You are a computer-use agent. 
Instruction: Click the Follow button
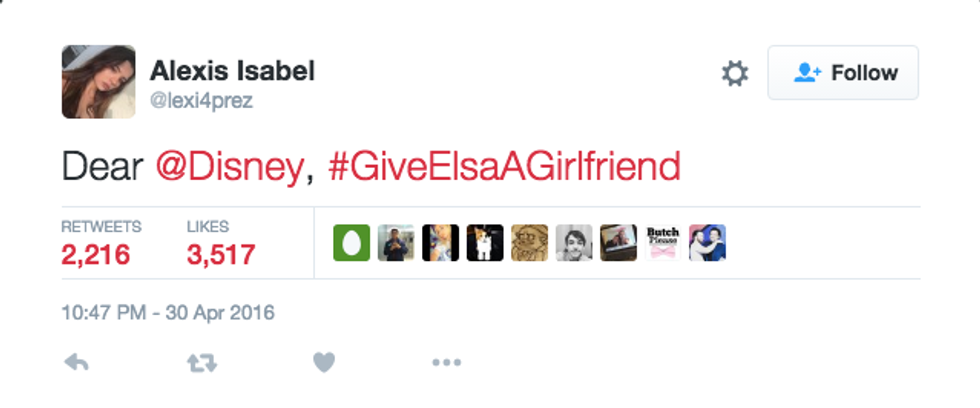click(843, 73)
